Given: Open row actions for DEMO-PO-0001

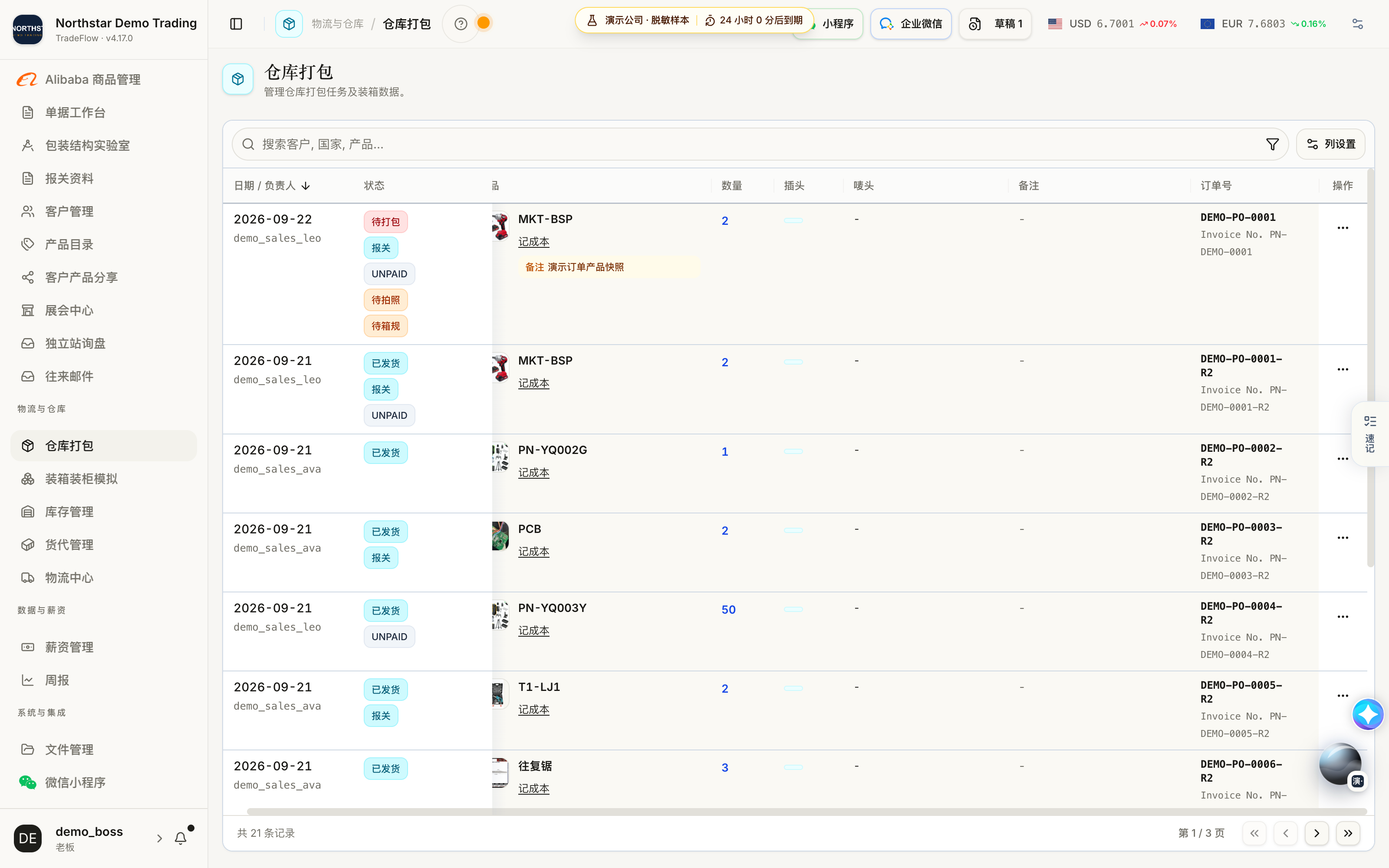Looking at the screenshot, I should (x=1343, y=228).
